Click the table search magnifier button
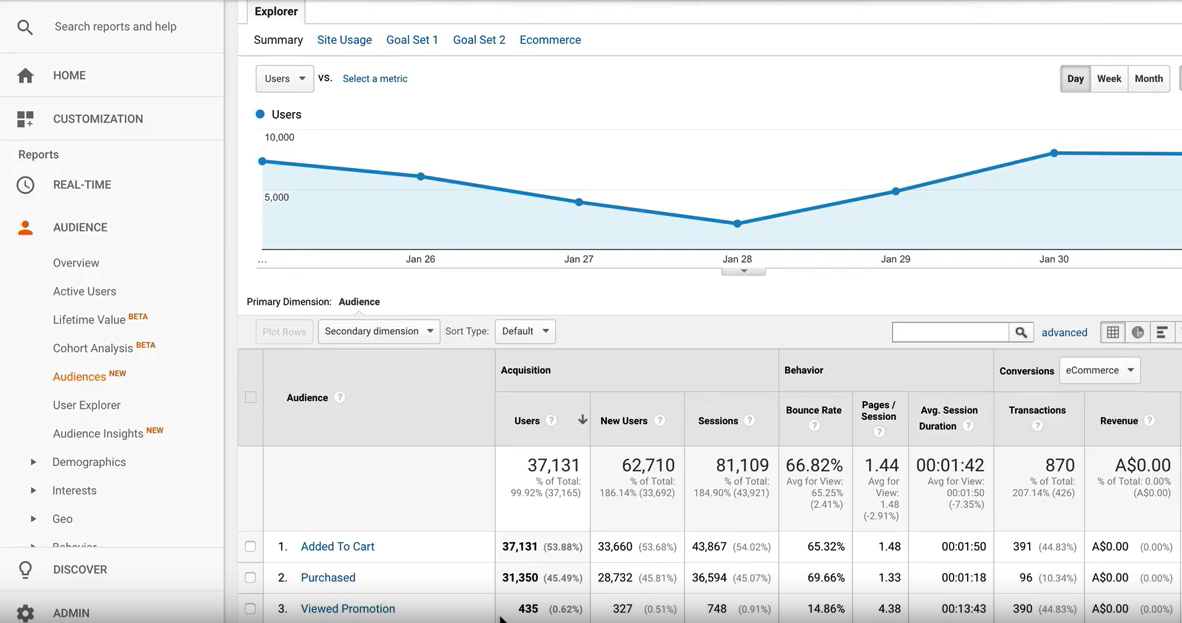Image resolution: width=1182 pixels, height=623 pixels. click(x=1021, y=333)
